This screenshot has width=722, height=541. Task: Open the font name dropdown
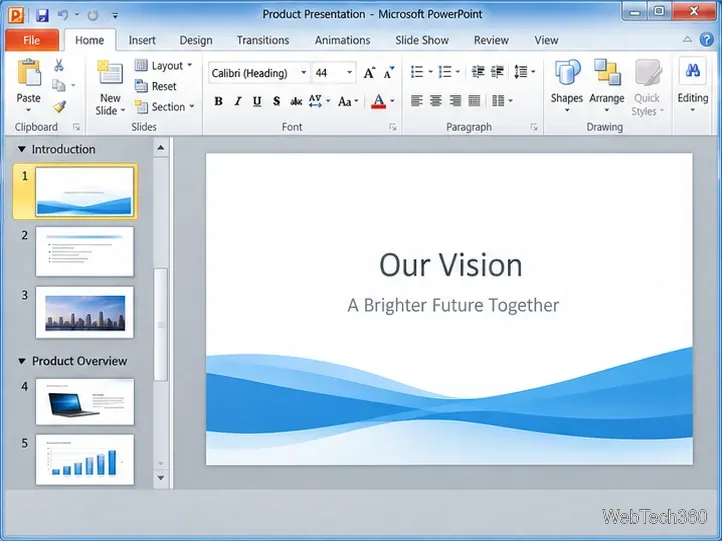[x=303, y=73]
